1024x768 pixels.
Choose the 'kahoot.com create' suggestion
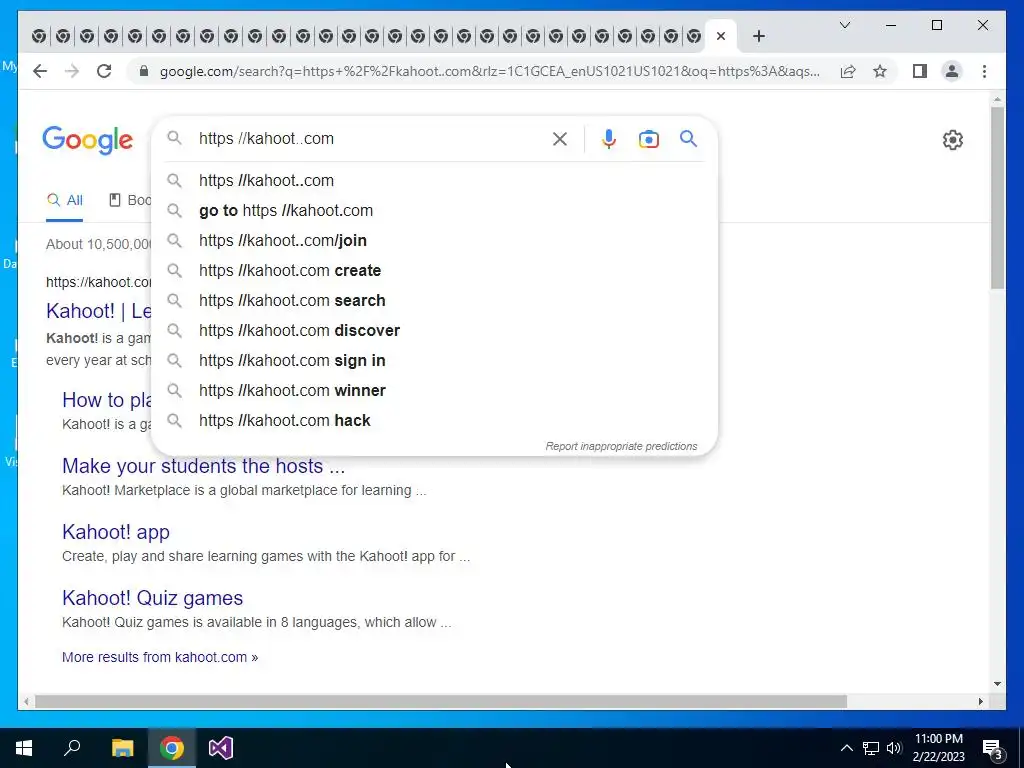pyautogui.click(x=434, y=270)
